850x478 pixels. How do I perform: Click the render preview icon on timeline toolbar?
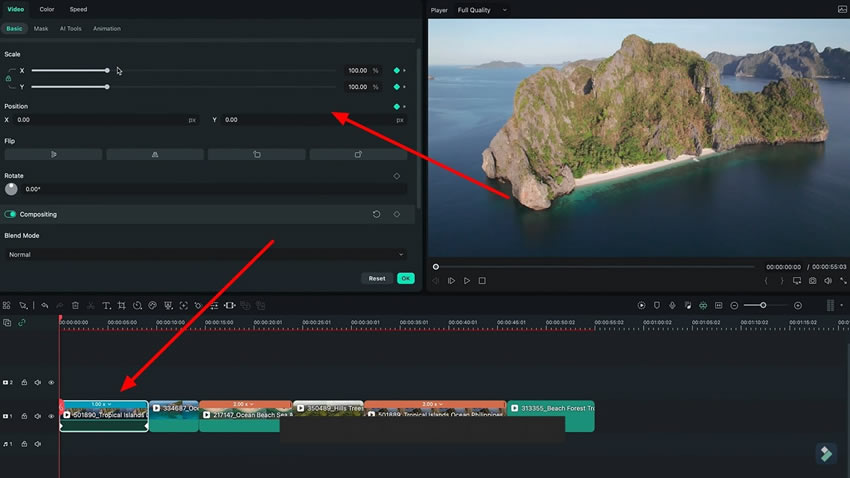point(641,306)
